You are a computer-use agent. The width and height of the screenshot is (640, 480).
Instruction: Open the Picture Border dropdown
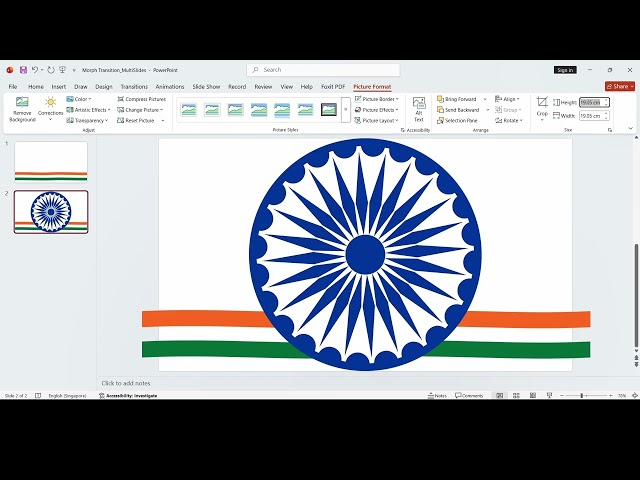pos(376,99)
